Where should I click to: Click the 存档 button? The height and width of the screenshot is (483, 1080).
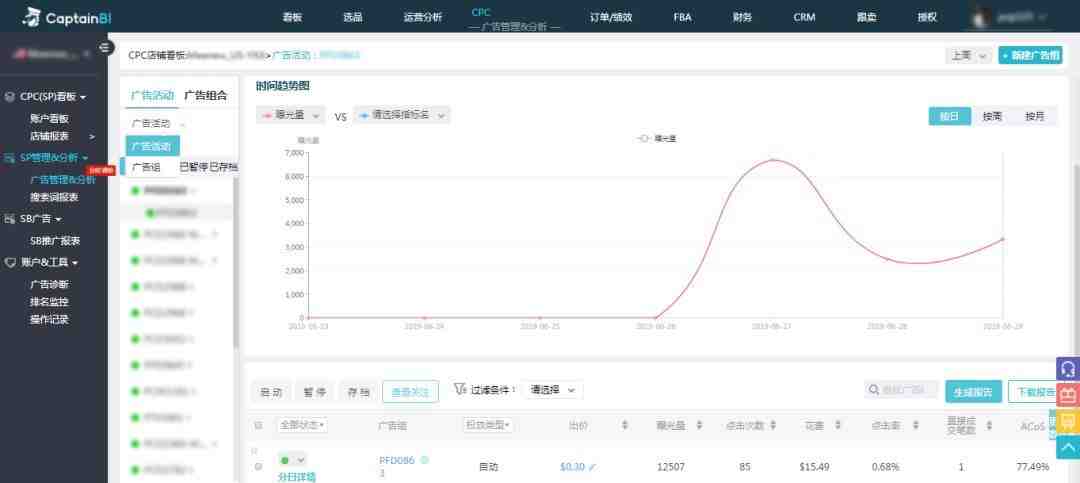pyautogui.click(x=358, y=391)
